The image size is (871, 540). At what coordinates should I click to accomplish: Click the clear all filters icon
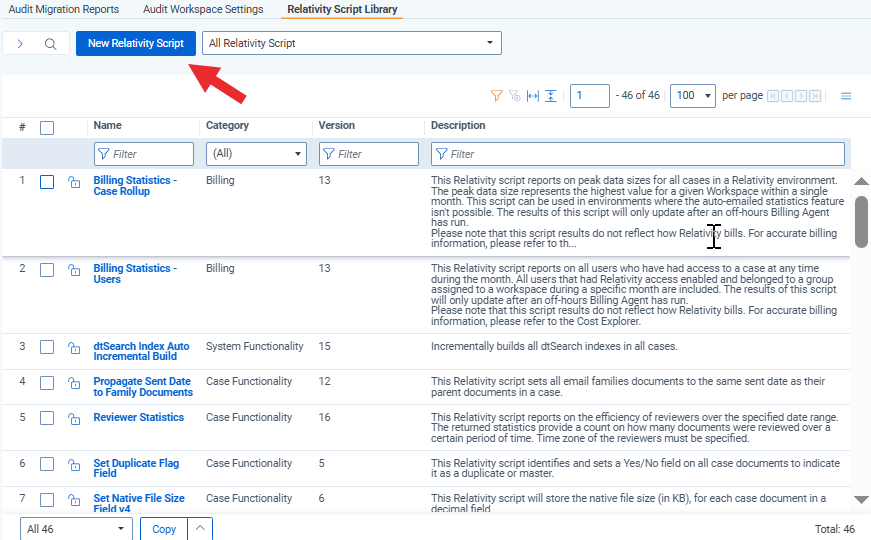tap(514, 96)
